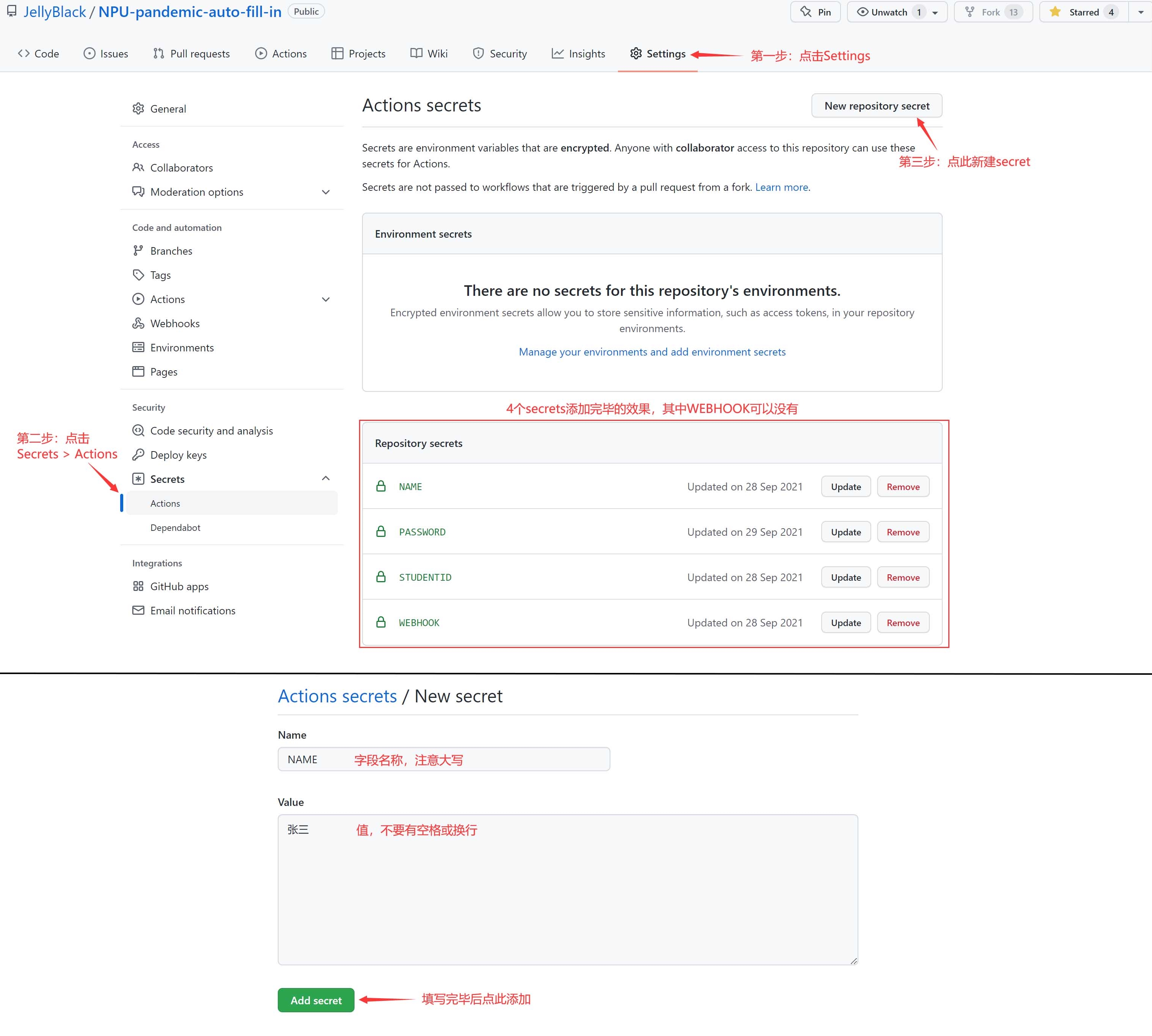Click the New repository secret button
The height and width of the screenshot is (1036, 1152).
coord(876,106)
